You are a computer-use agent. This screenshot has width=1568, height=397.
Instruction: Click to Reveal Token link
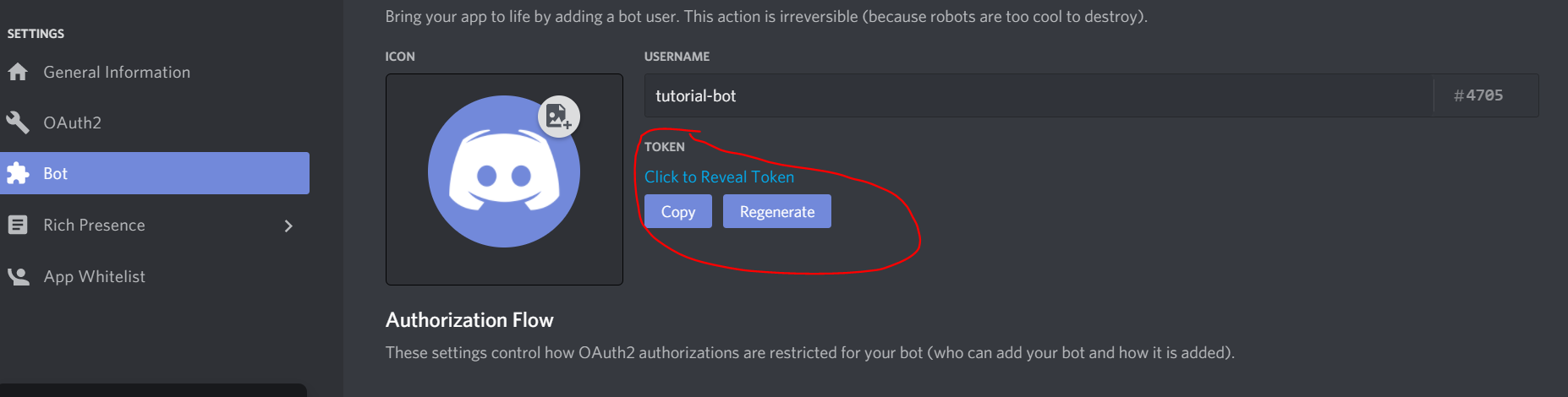tap(720, 177)
